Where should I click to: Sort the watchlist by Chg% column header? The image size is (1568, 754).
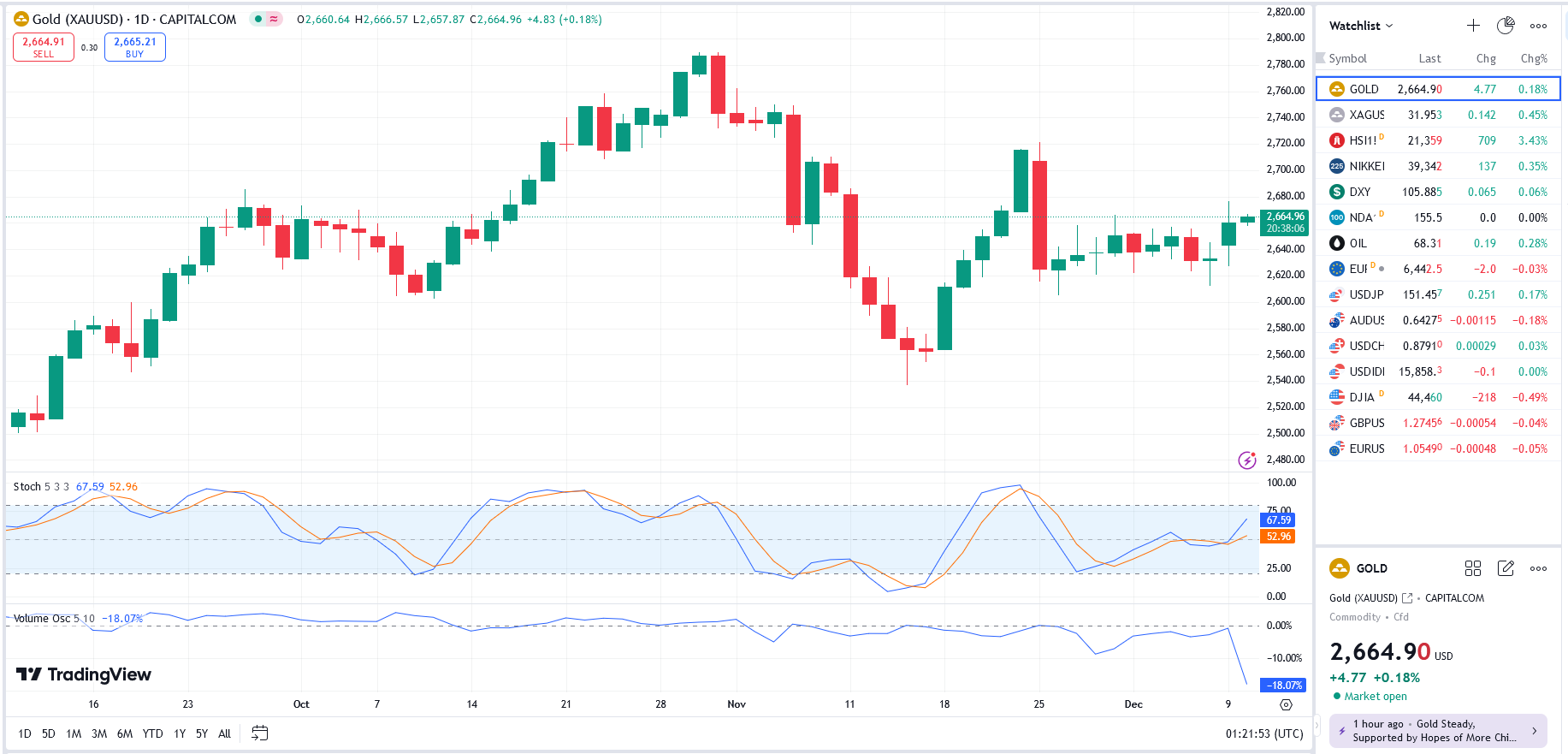coord(1533,58)
